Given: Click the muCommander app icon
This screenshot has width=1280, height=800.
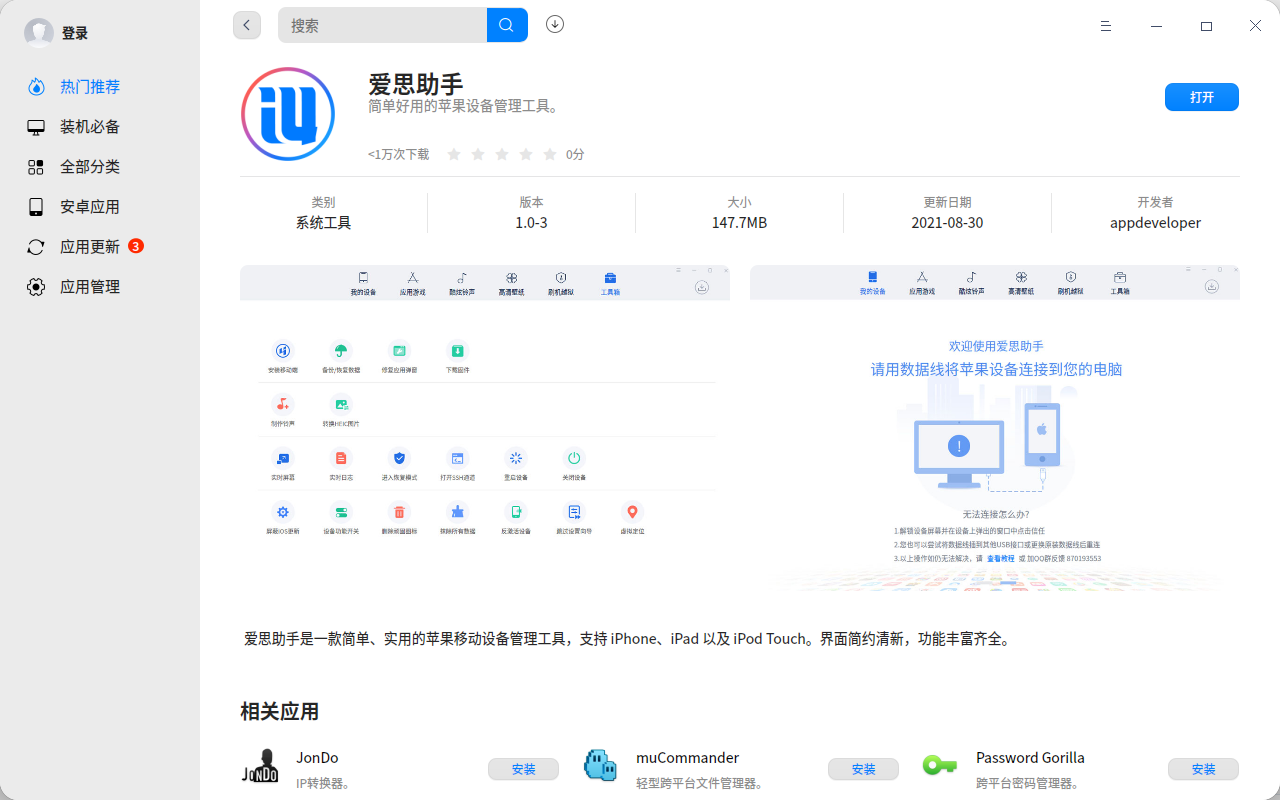Looking at the screenshot, I should pos(600,767).
